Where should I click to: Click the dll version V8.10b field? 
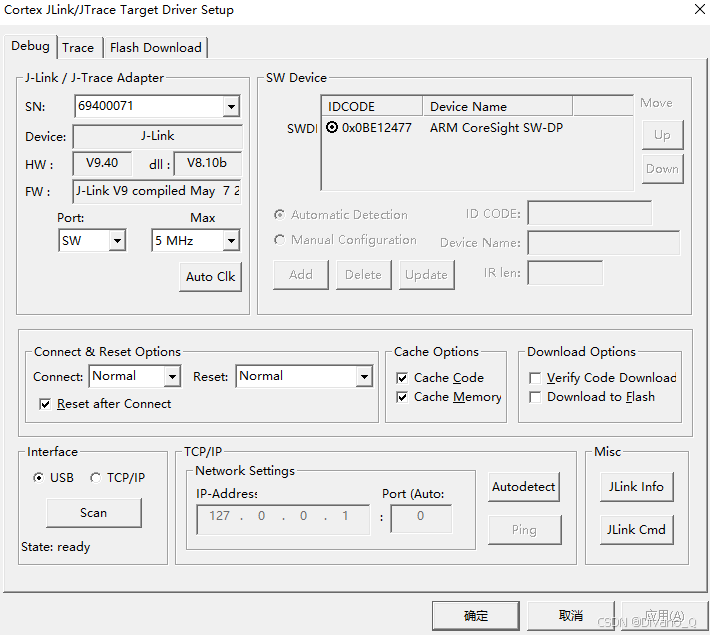click(x=207, y=164)
